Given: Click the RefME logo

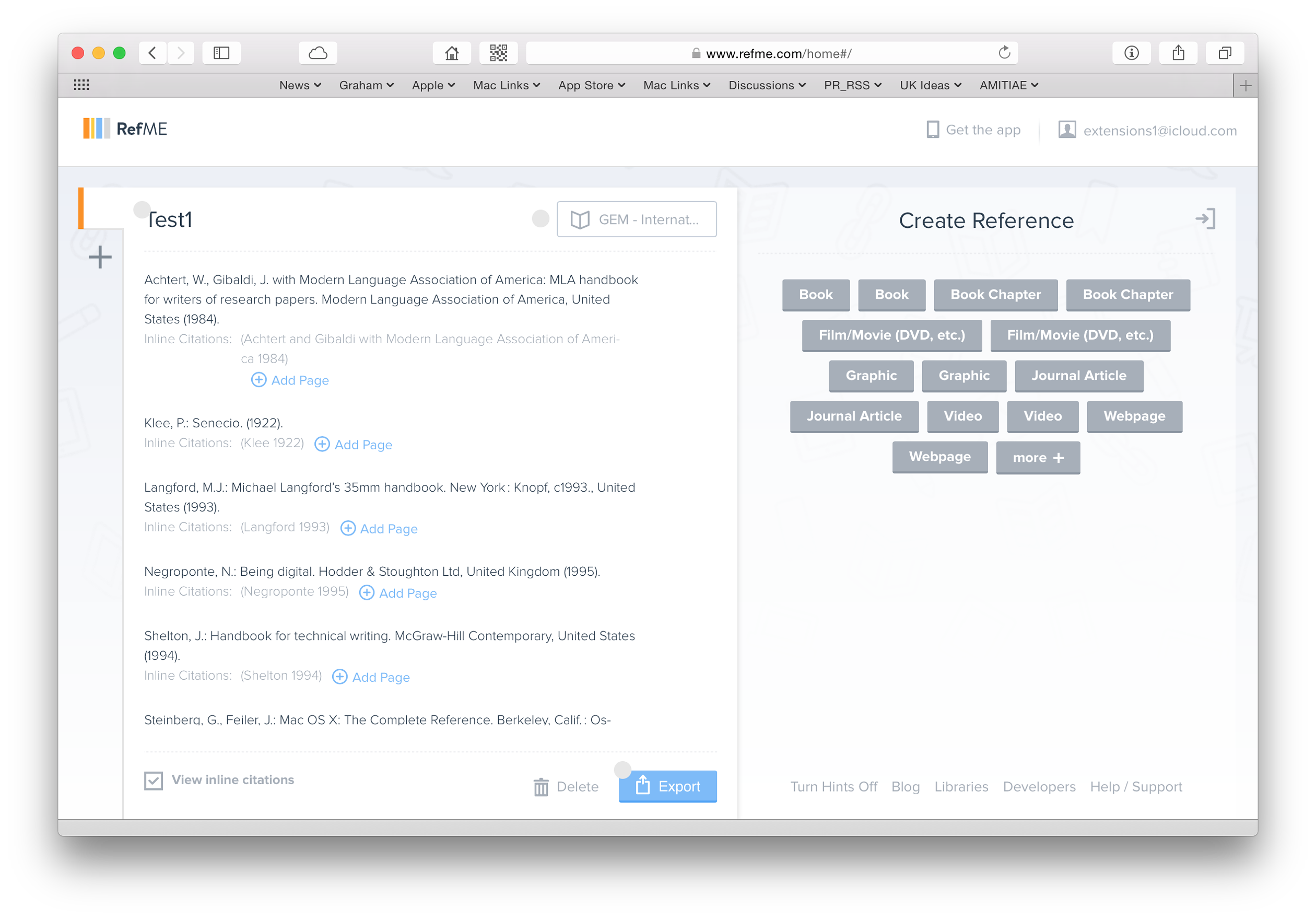Looking at the screenshot, I should click(125, 129).
